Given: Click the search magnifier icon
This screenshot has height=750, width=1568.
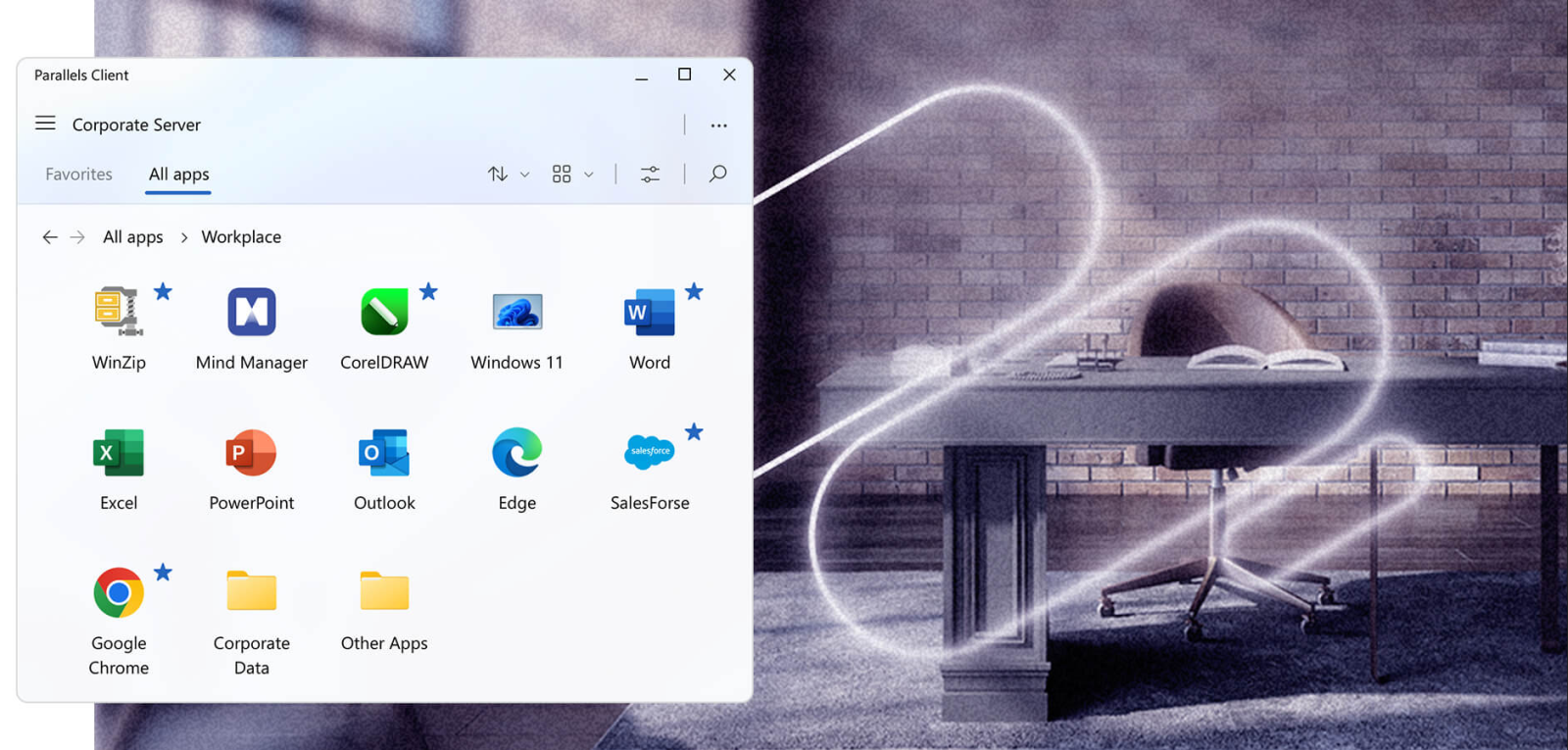Looking at the screenshot, I should (717, 174).
